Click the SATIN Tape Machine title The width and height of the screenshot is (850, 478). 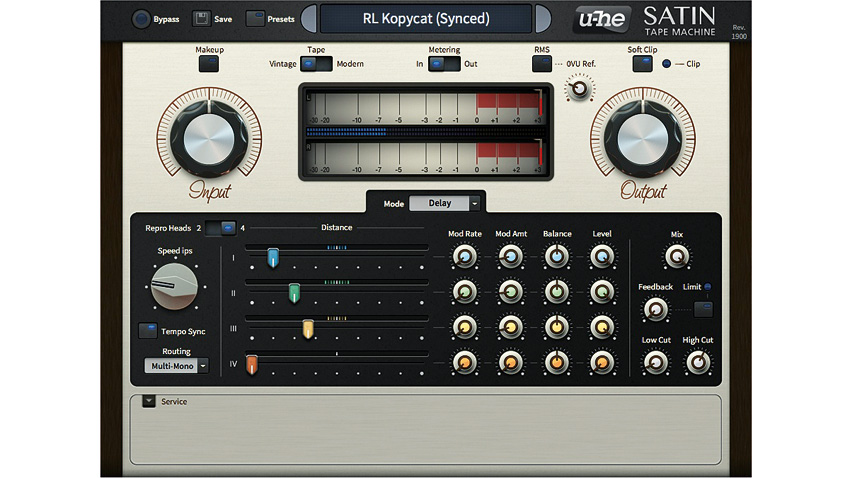click(x=680, y=22)
